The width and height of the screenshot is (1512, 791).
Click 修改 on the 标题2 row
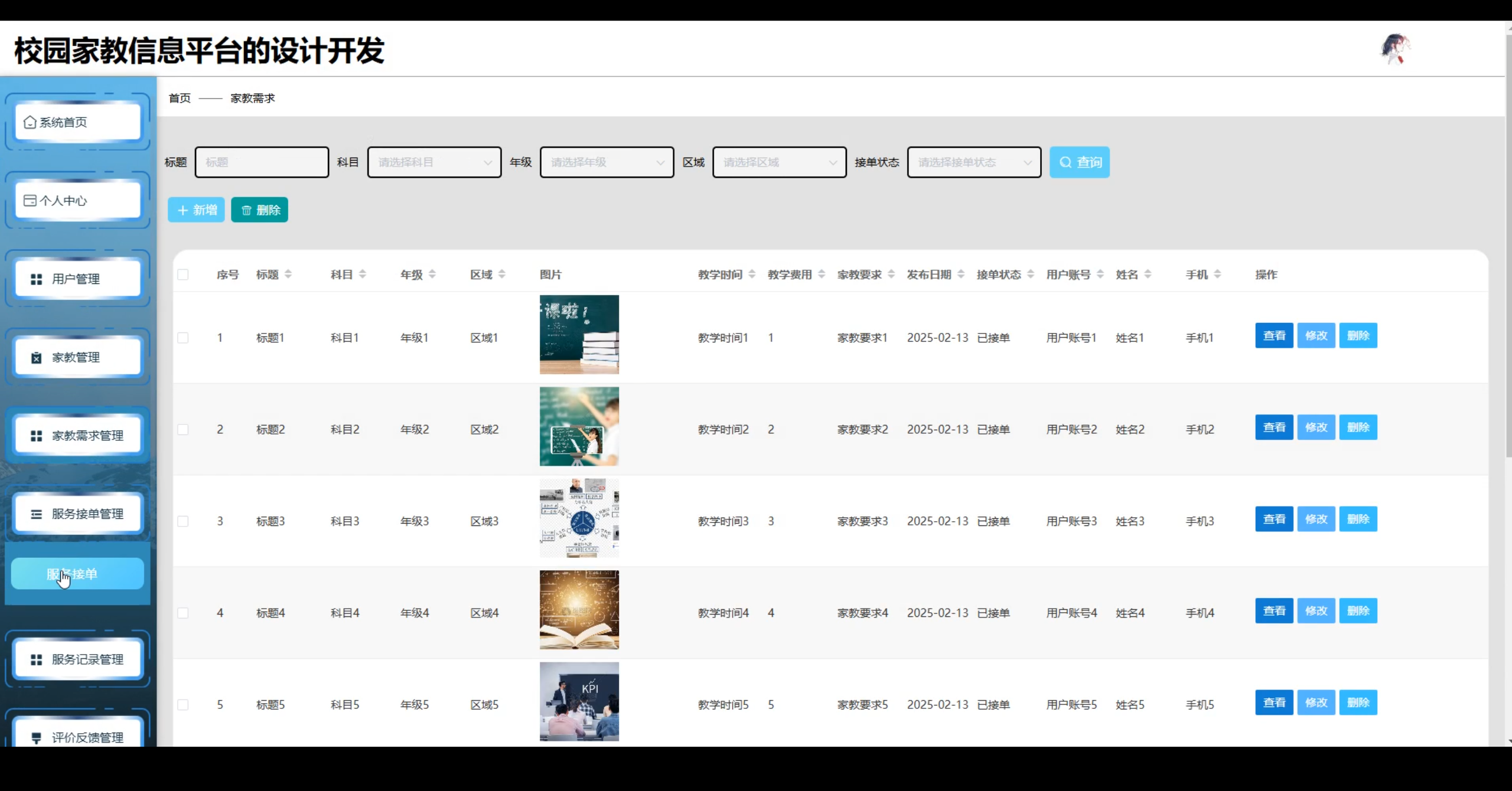[1316, 427]
